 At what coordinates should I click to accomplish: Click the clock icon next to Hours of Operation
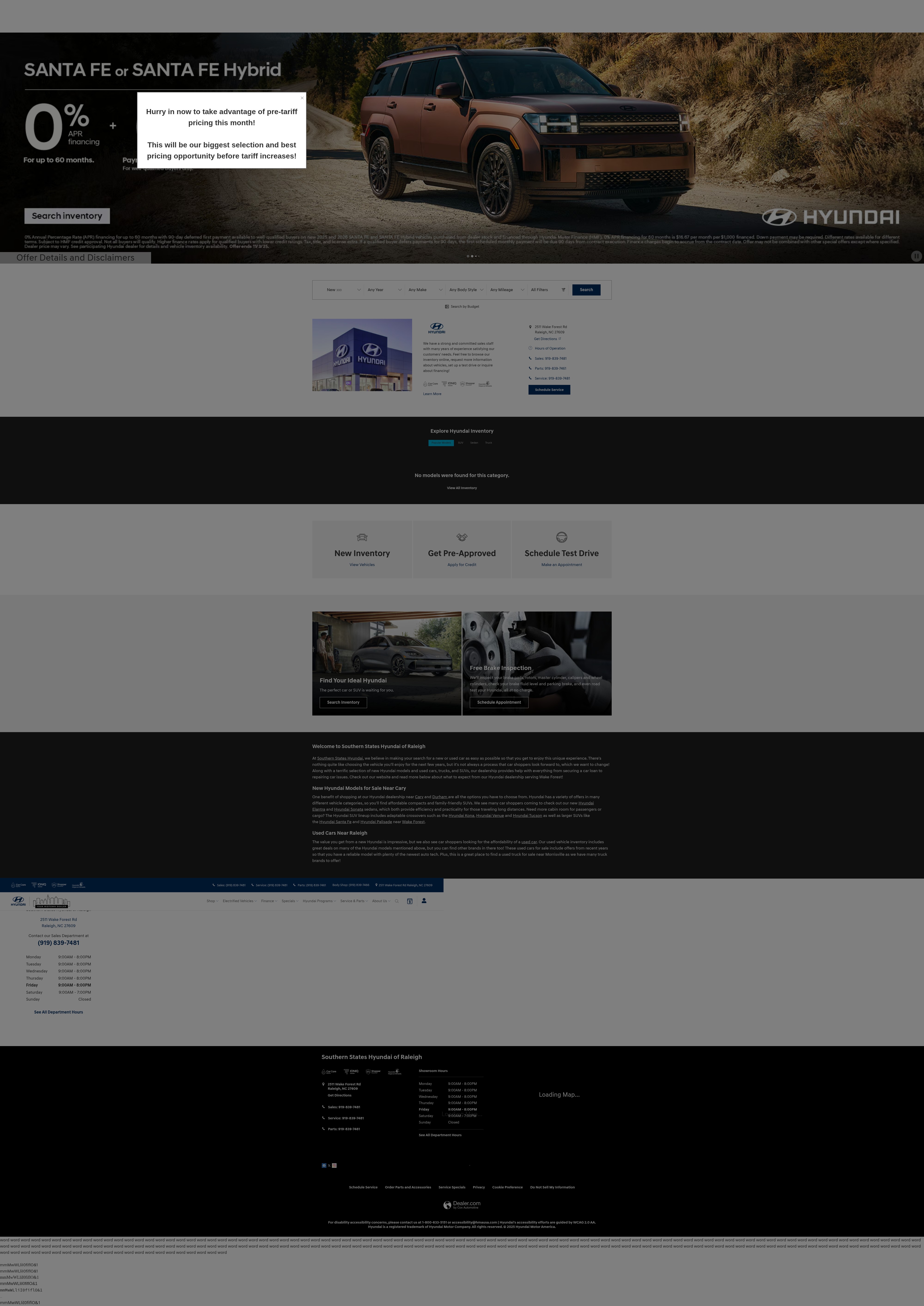pos(530,348)
